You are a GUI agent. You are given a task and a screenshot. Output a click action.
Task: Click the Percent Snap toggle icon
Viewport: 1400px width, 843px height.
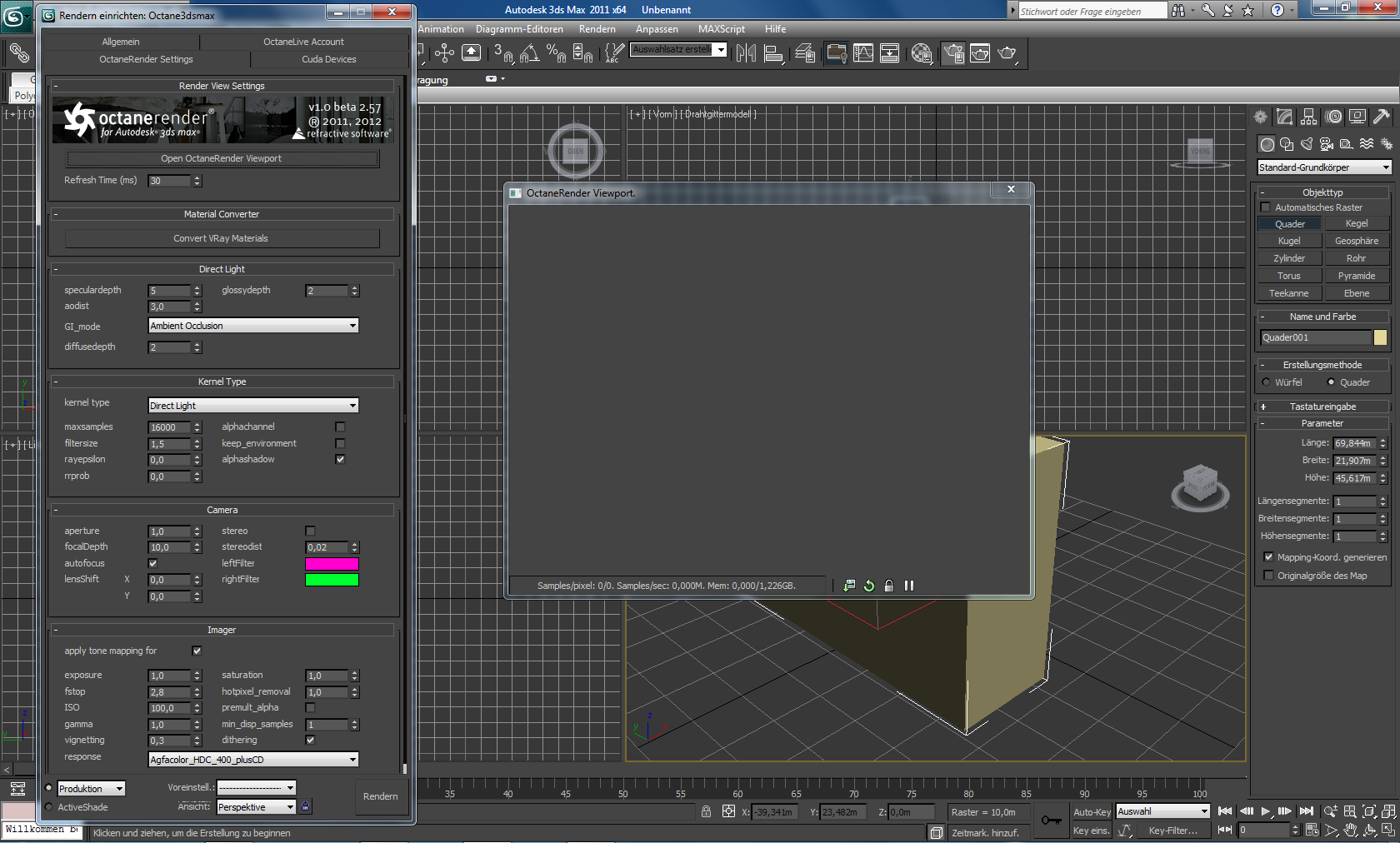click(556, 53)
